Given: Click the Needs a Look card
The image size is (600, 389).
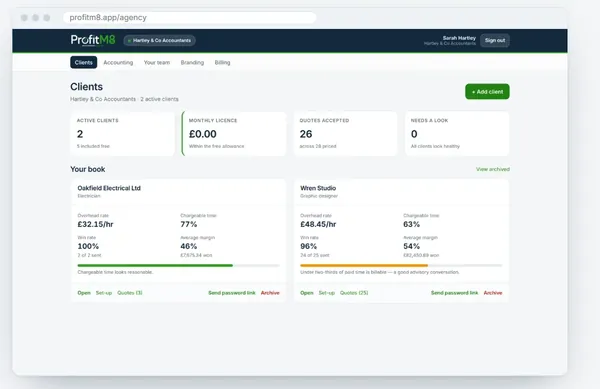Looking at the screenshot, I should (x=457, y=133).
